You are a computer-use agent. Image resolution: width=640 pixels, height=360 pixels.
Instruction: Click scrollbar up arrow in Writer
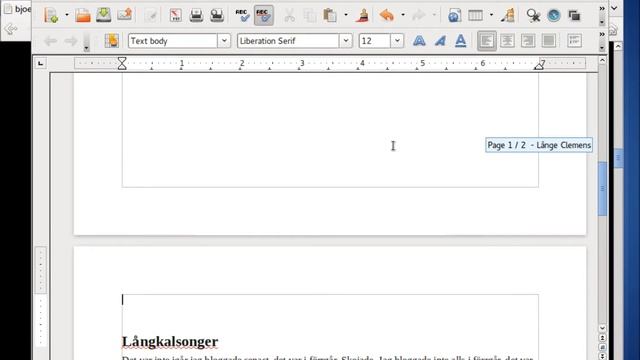coord(602,60)
